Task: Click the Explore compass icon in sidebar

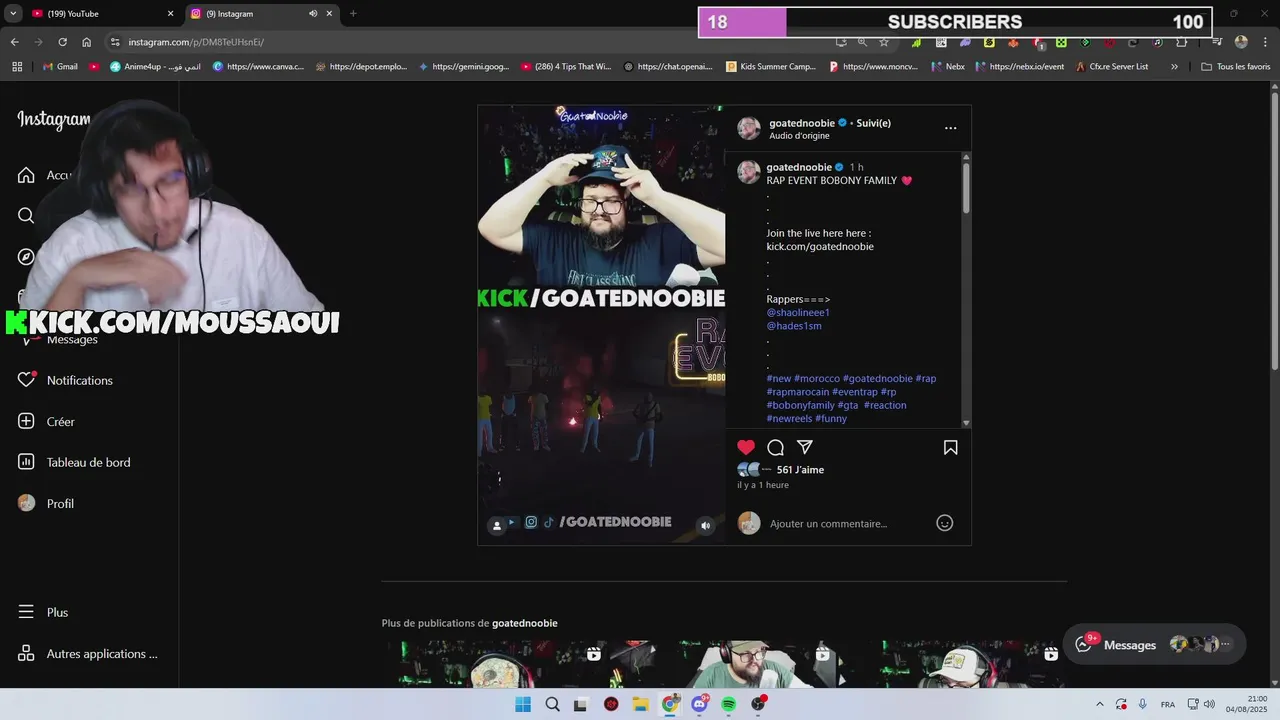Action: (x=26, y=256)
